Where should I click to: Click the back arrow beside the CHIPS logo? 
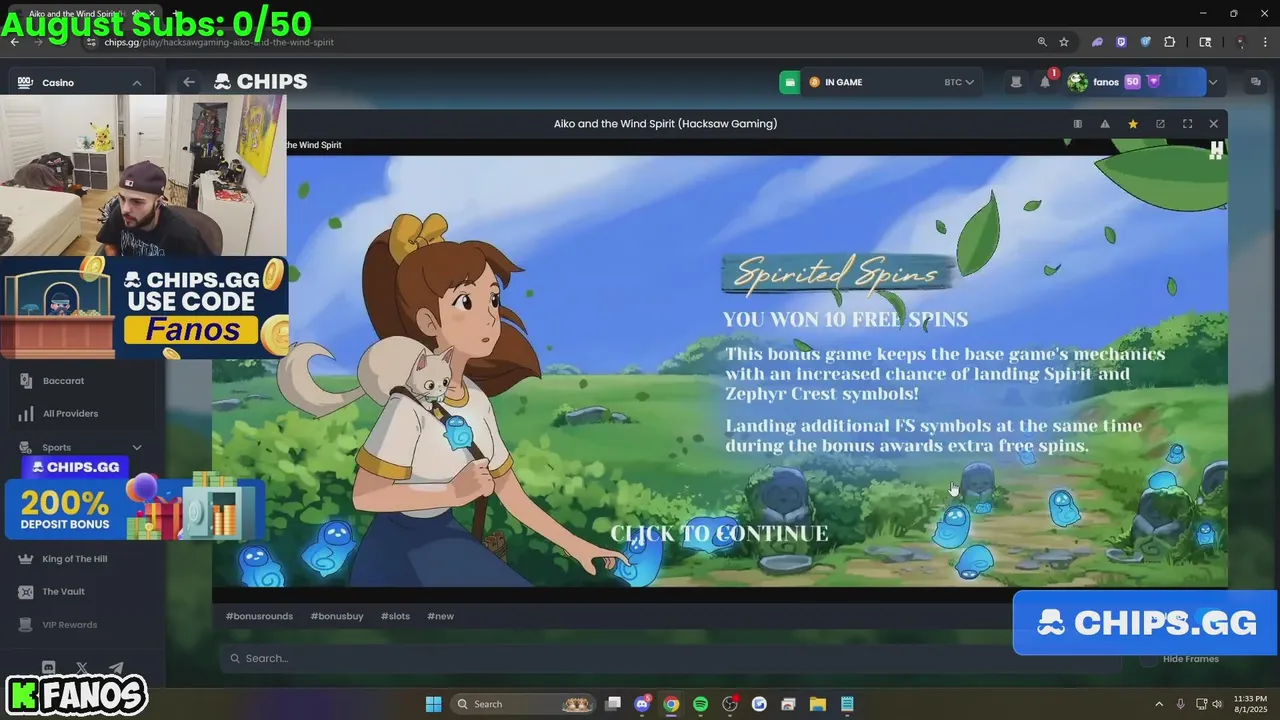188,82
